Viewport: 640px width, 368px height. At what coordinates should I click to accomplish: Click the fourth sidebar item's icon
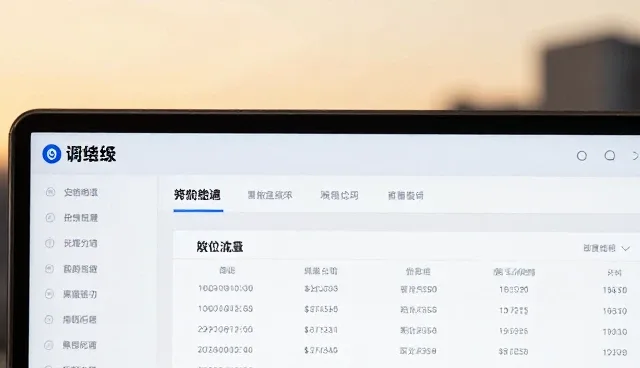pyautogui.click(x=49, y=268)
